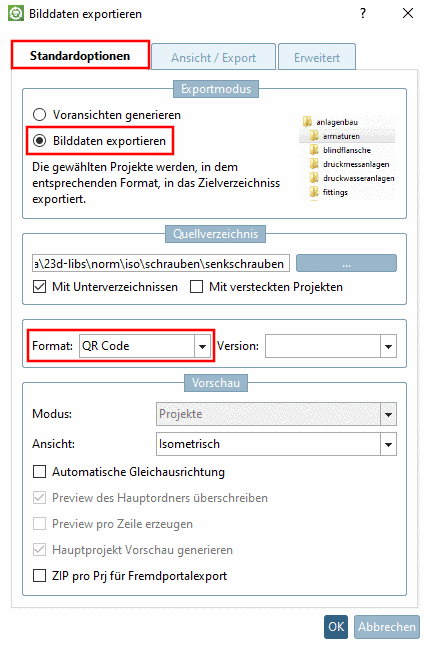The width and height of the screenshot is (430, 648).
Task: Click the Exportmodus group label
Action: (216, 89)
